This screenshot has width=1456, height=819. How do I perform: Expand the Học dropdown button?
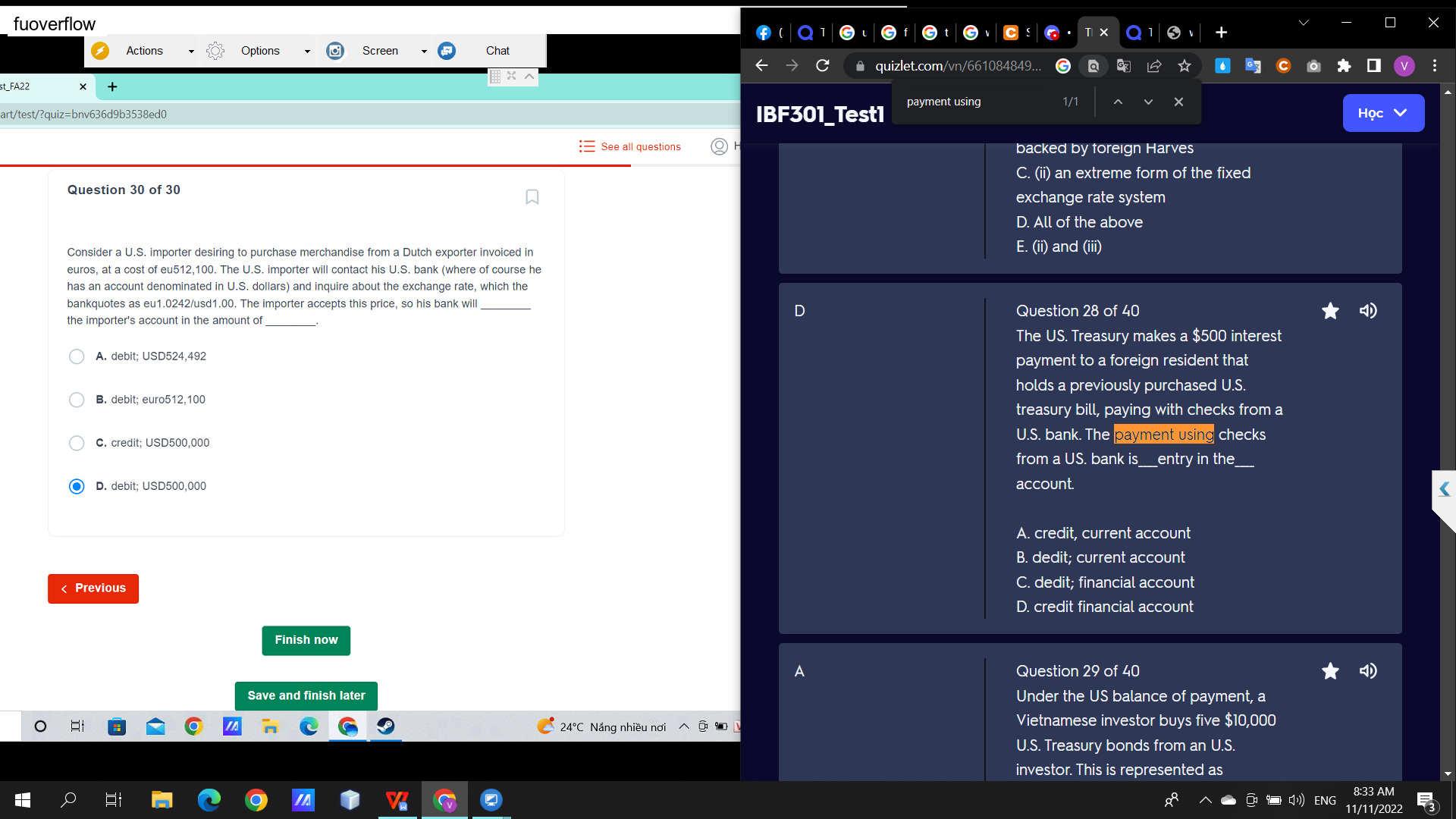[1383, 113]
